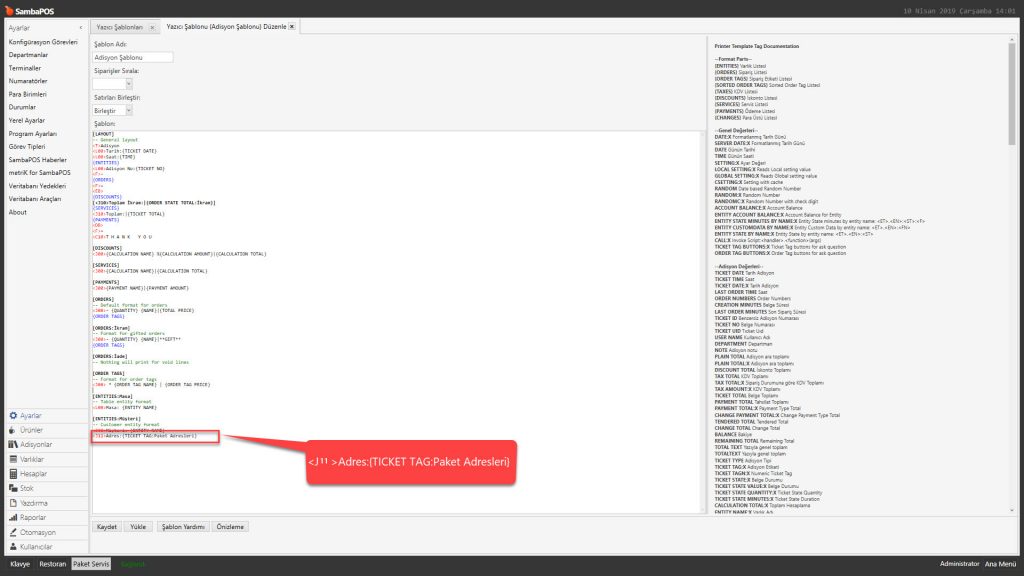
Task: Expand the Satırları Birleştir dropdown
Action: coord(127,110)
